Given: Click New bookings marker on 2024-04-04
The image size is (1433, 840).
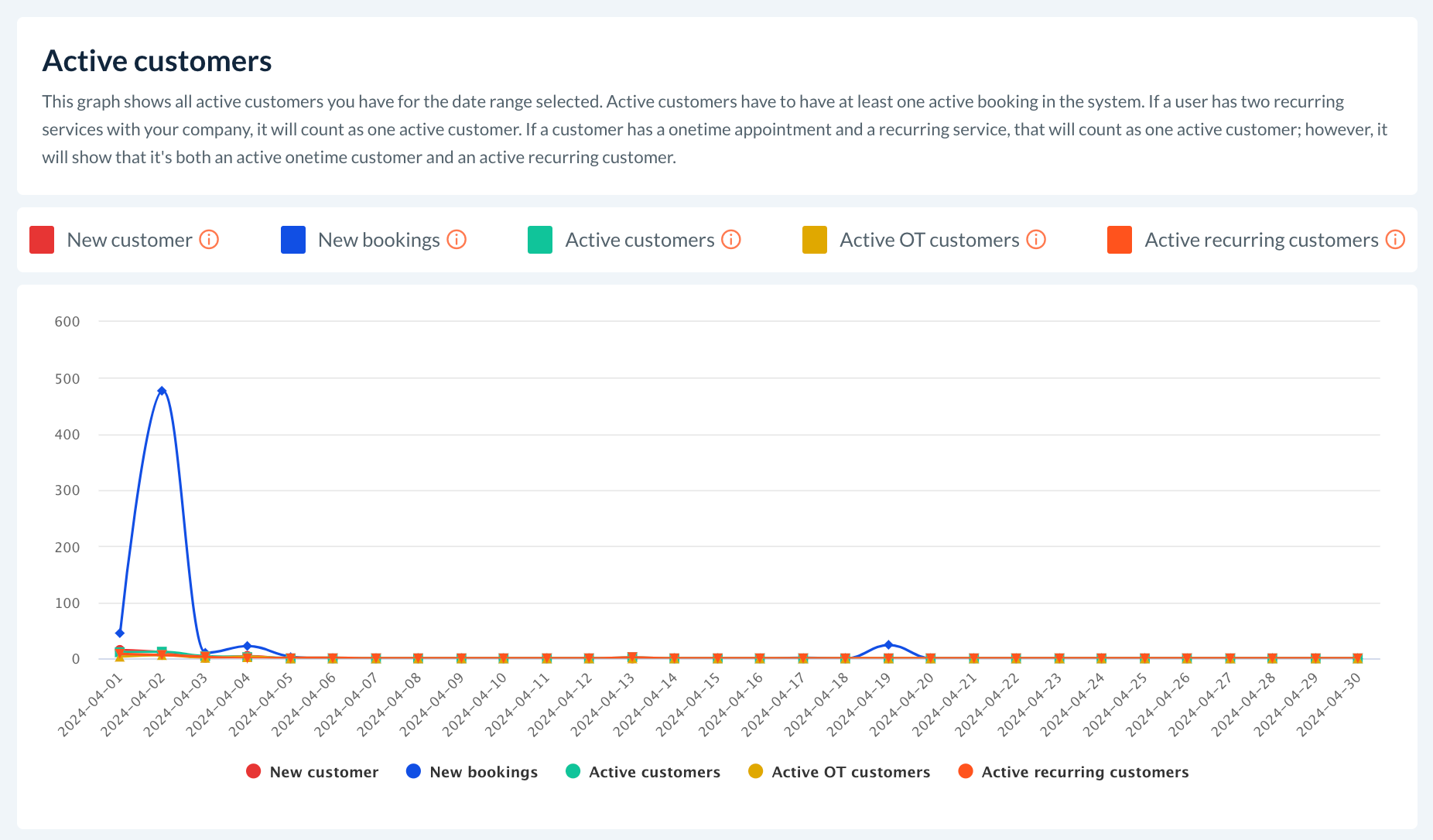Looking at the screenshot, I should point(247,646).
